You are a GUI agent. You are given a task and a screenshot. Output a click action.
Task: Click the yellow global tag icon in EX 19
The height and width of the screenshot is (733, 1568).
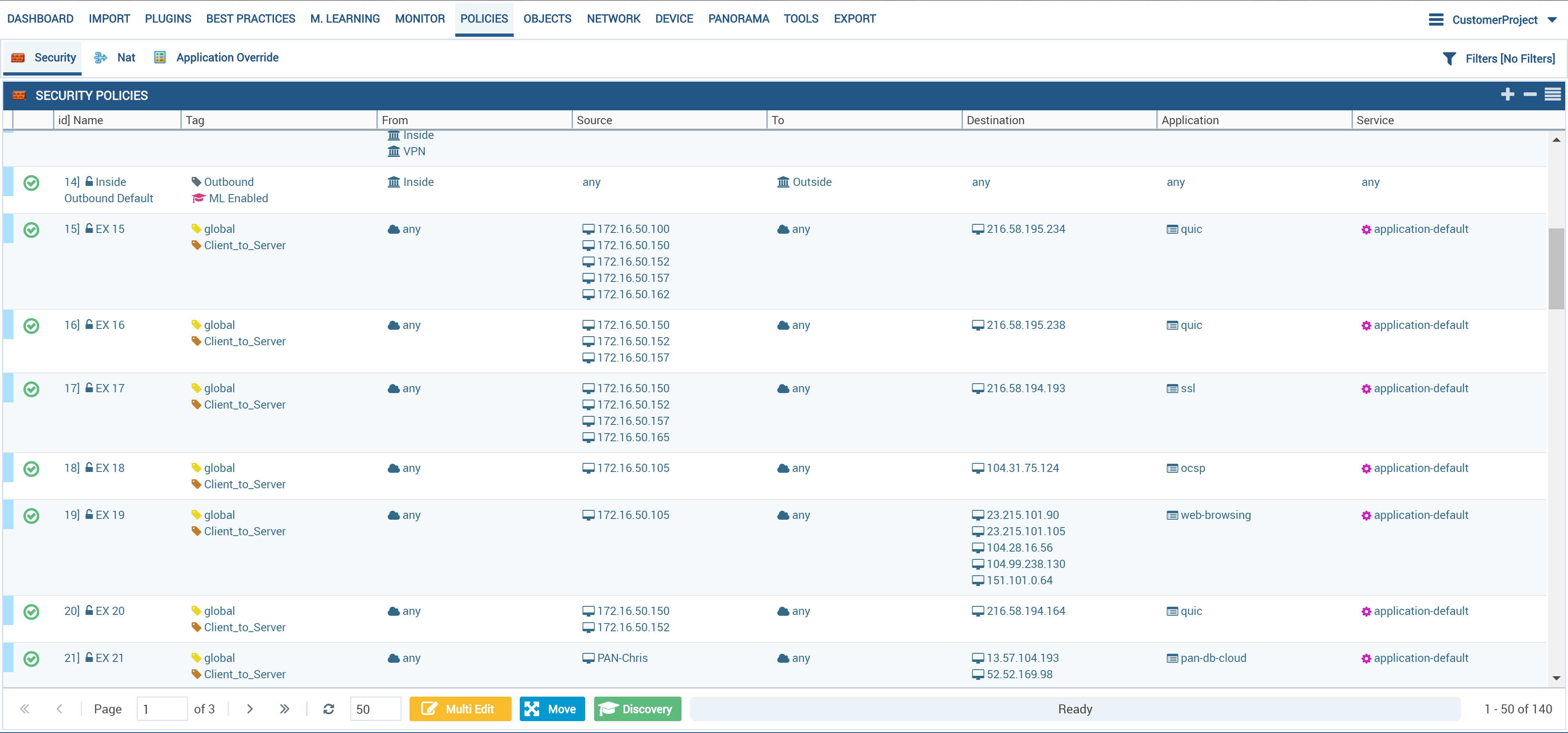pos(196,515)
